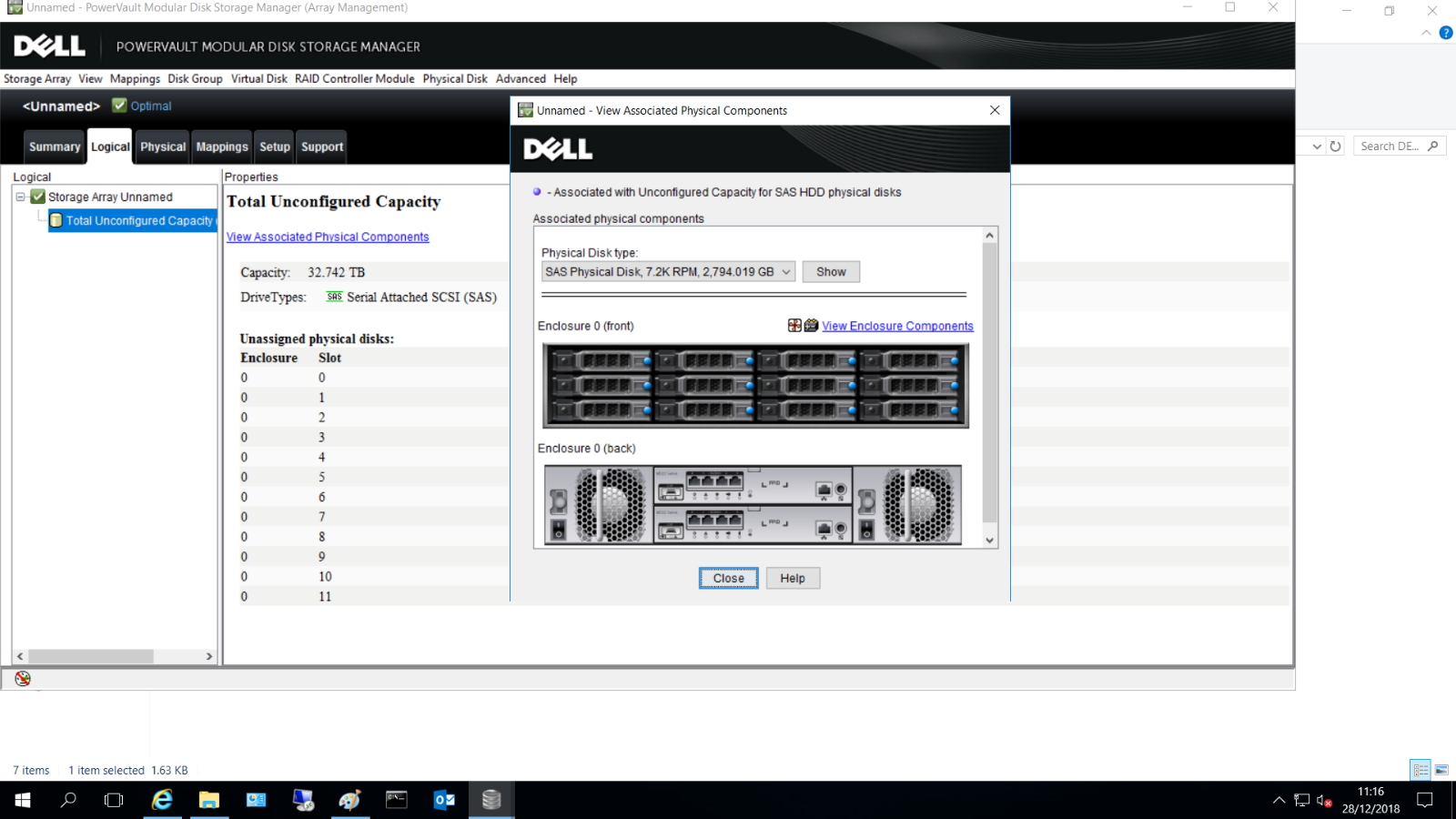Viewport: 1456px width, 819px height.
Task: Click the first enclosure components icon beside the link
Action: [794, 325]
